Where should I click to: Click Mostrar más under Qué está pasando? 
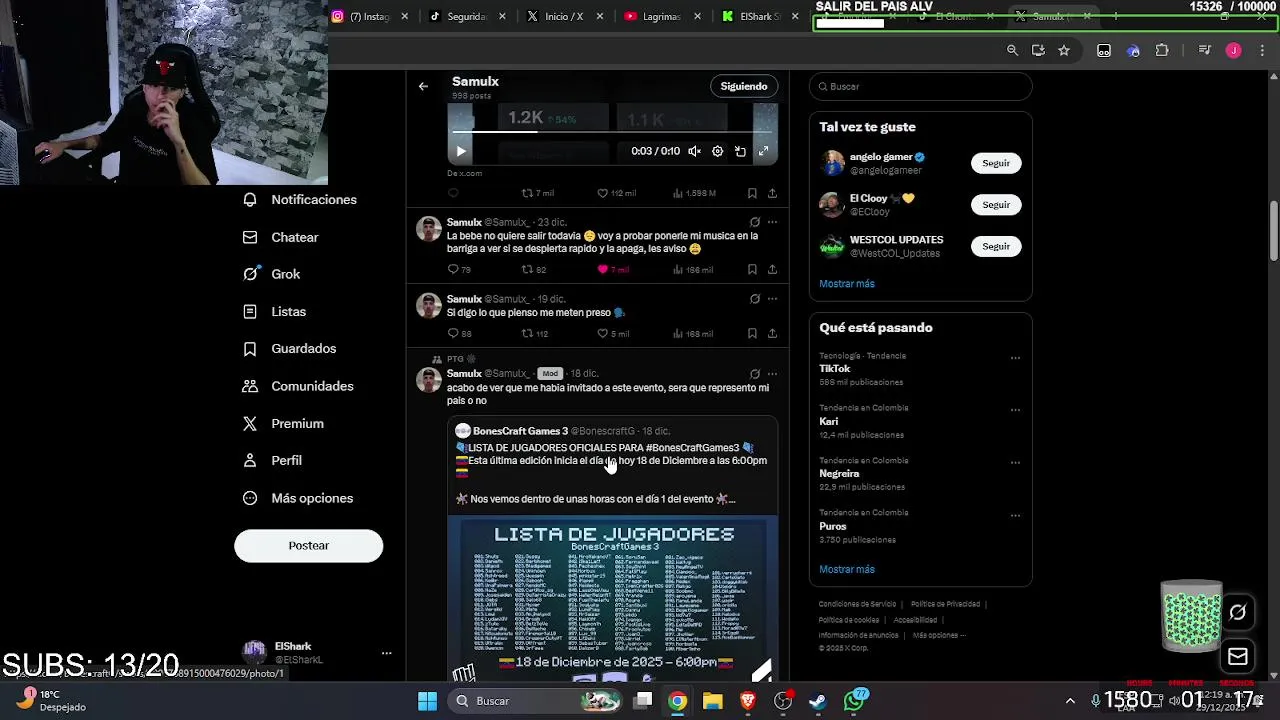847,569
